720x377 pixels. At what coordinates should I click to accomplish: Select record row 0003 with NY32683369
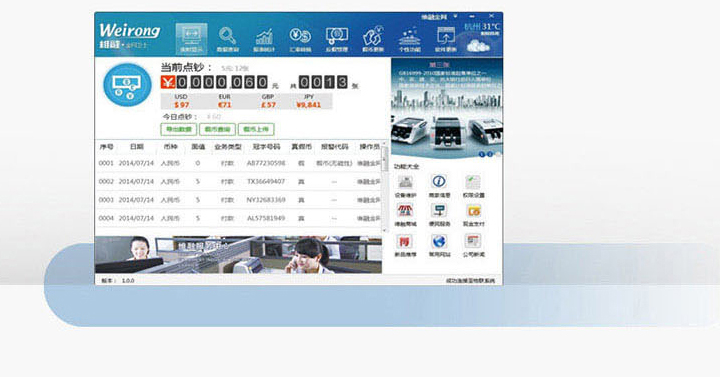pos(238,200)
